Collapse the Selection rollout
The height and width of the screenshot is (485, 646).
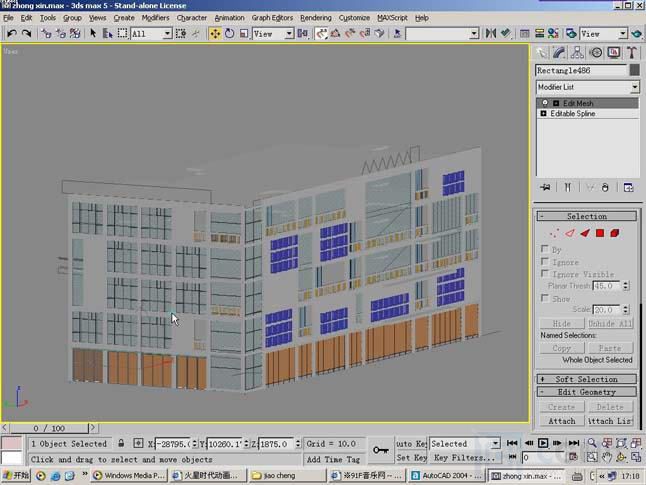tap(587, 216)
